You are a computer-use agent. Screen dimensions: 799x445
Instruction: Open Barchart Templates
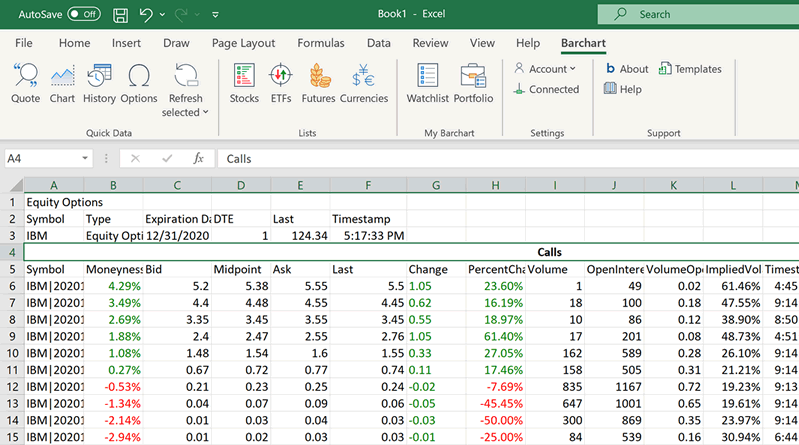click(690, 69)
